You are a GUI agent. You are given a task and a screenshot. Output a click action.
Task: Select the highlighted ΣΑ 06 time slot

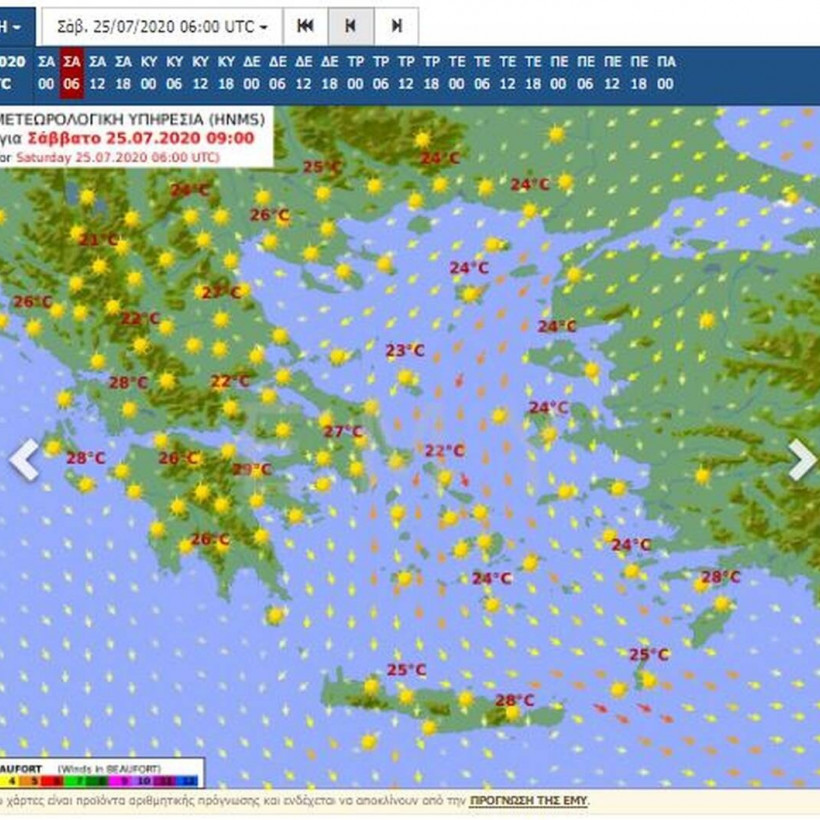point(71,73)
